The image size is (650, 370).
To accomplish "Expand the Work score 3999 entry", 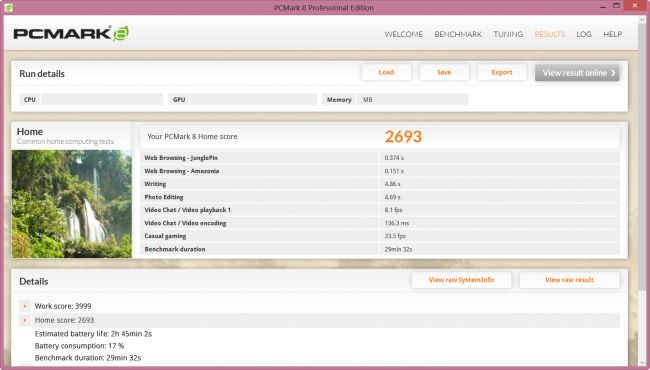I will coord(24,306).
